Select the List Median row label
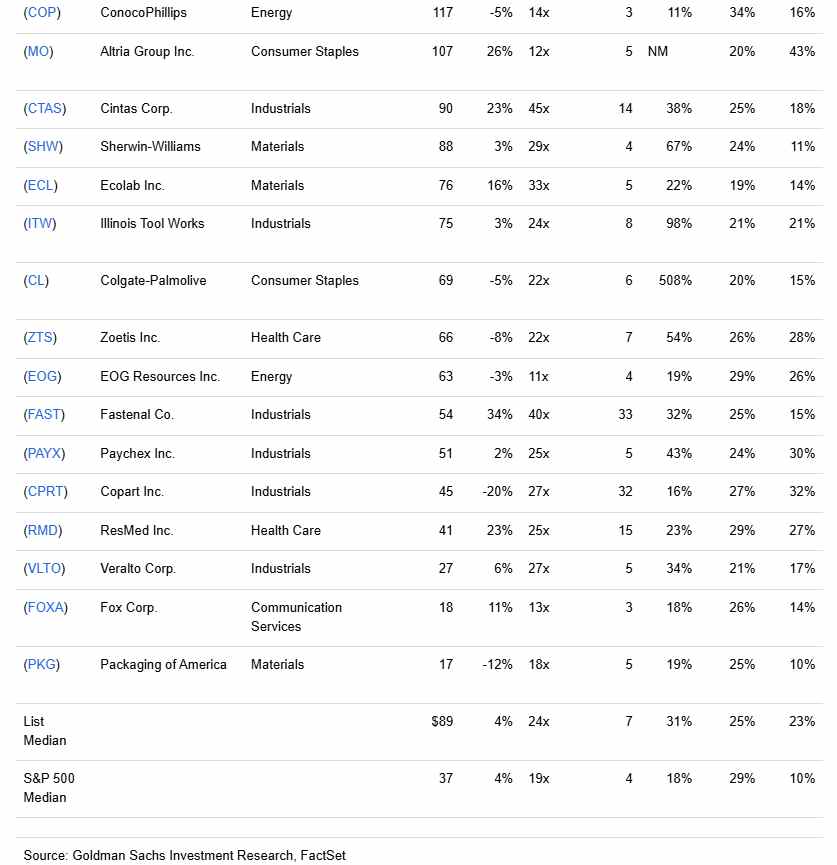The image size is (837, 865). [x=45, y=731]
